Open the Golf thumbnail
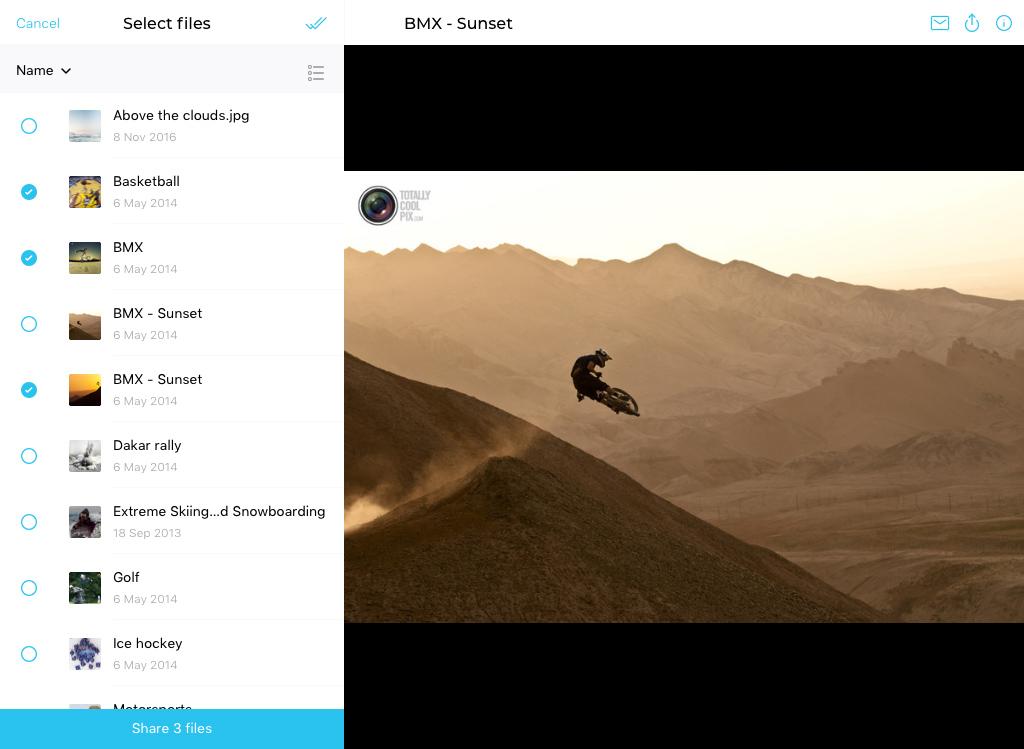 point(85,588)
